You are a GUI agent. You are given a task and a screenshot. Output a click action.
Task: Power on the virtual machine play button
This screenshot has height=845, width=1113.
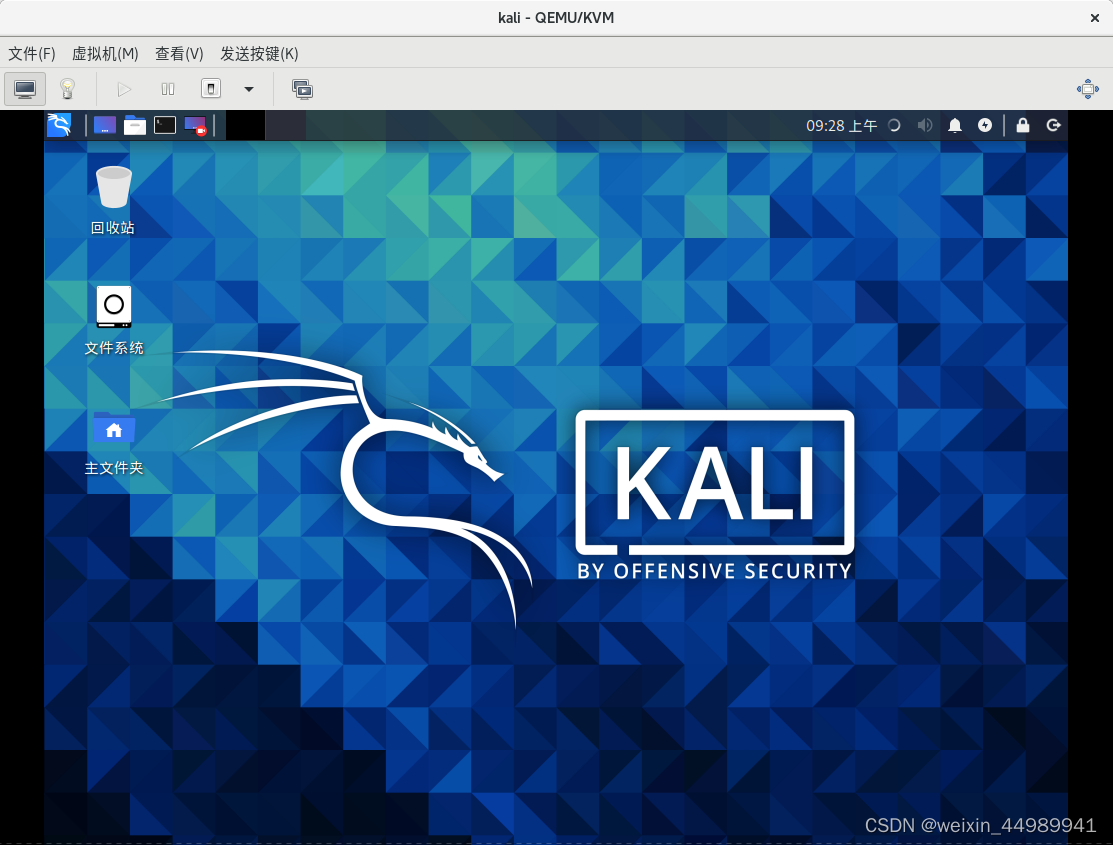124,89
